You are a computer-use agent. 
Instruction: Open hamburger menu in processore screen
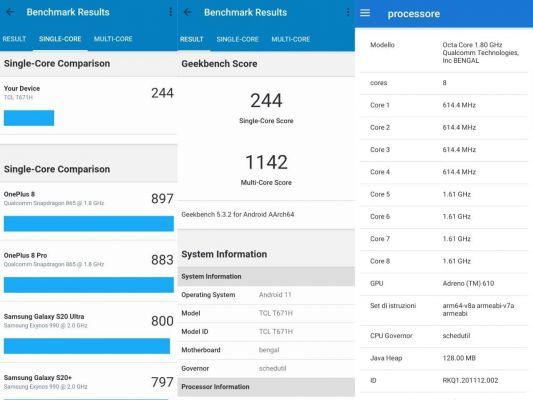365,13
